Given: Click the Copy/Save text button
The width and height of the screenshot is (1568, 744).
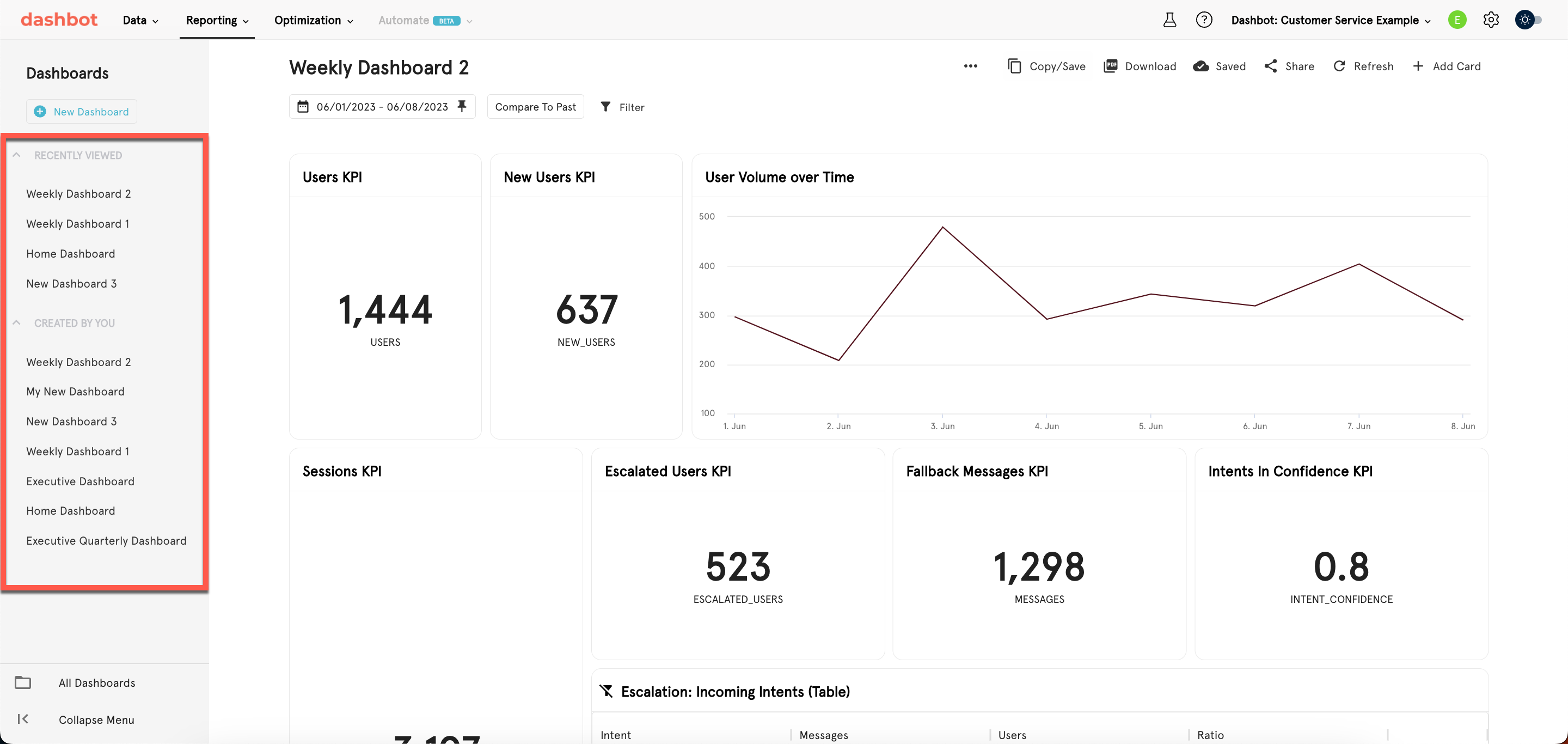Looking at the screenshot, I should tap(1057, 66).
